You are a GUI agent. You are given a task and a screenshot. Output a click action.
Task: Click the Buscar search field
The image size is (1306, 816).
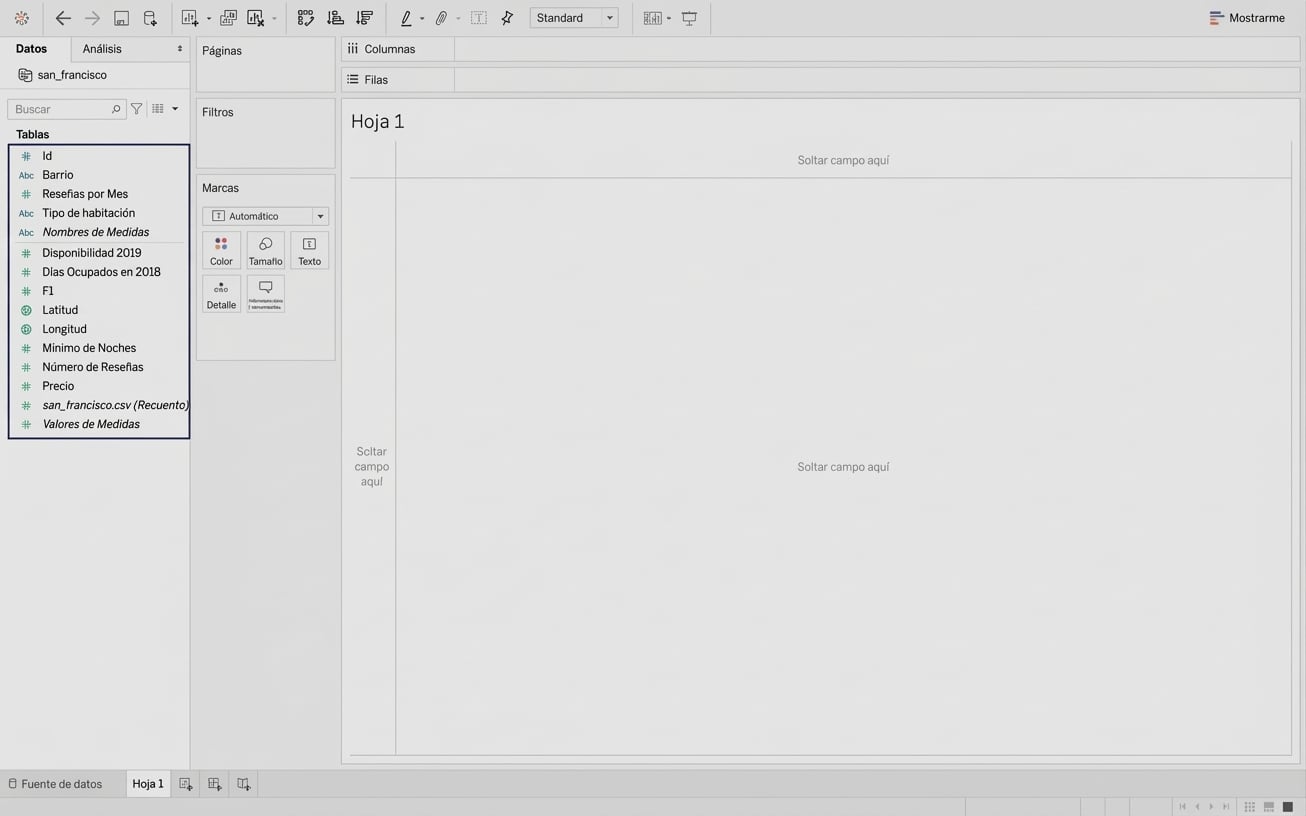click(x=62, y=109)
